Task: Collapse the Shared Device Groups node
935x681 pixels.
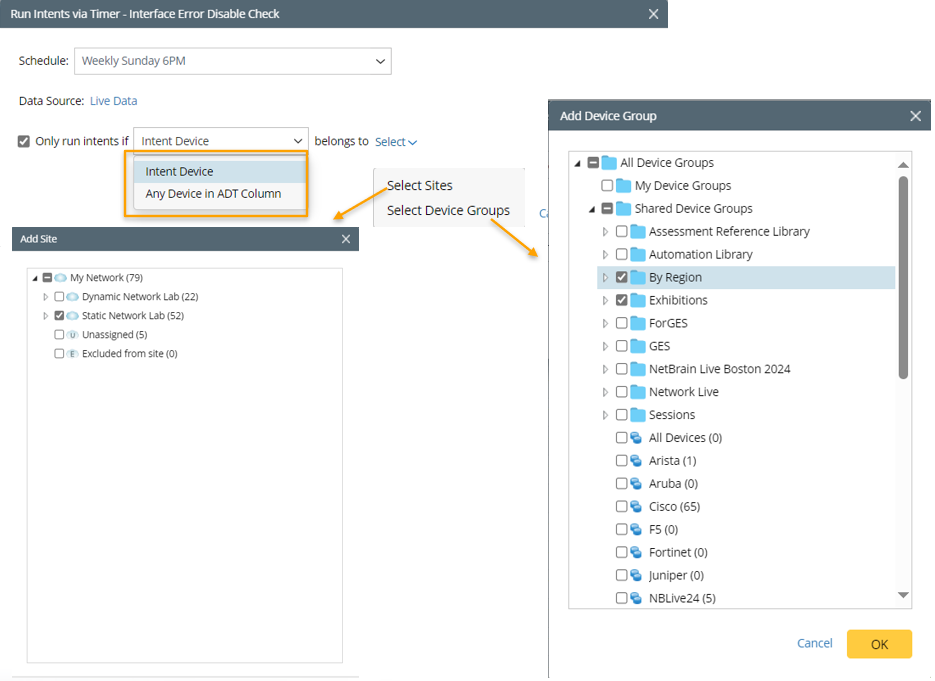Action: [592, 209]
